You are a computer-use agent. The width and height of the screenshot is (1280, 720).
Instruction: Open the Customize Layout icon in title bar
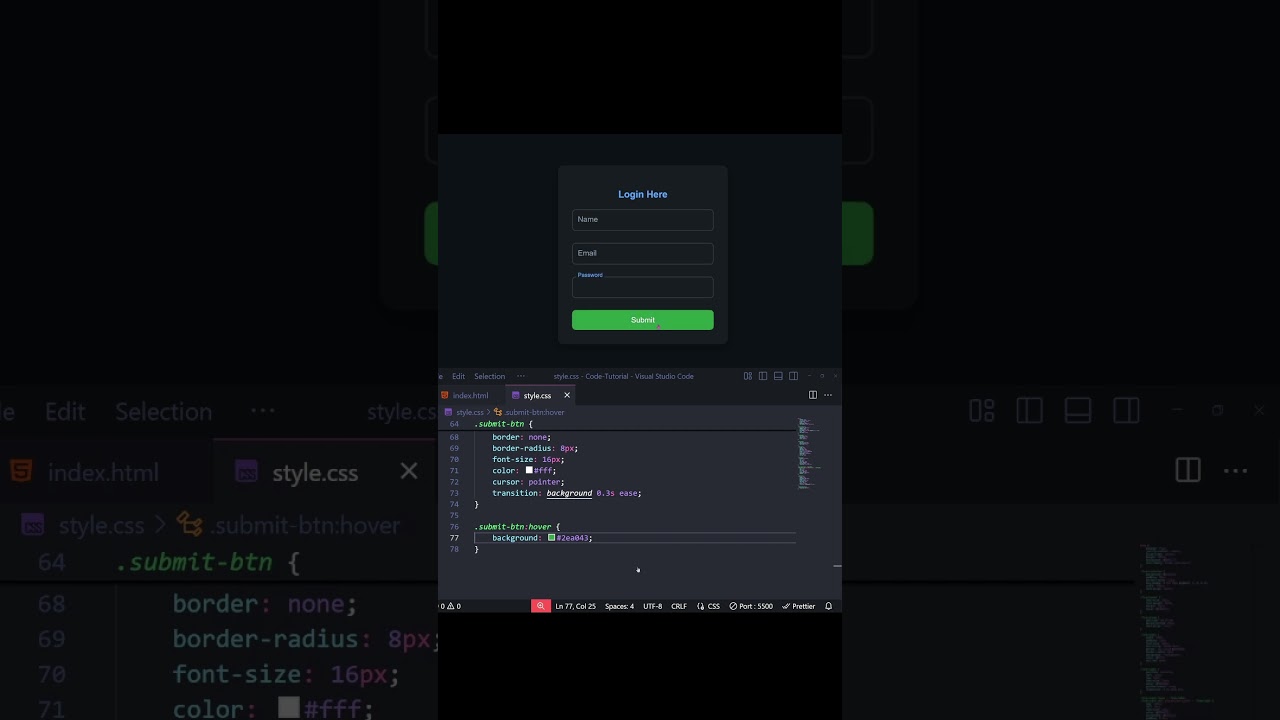(748, 376)
